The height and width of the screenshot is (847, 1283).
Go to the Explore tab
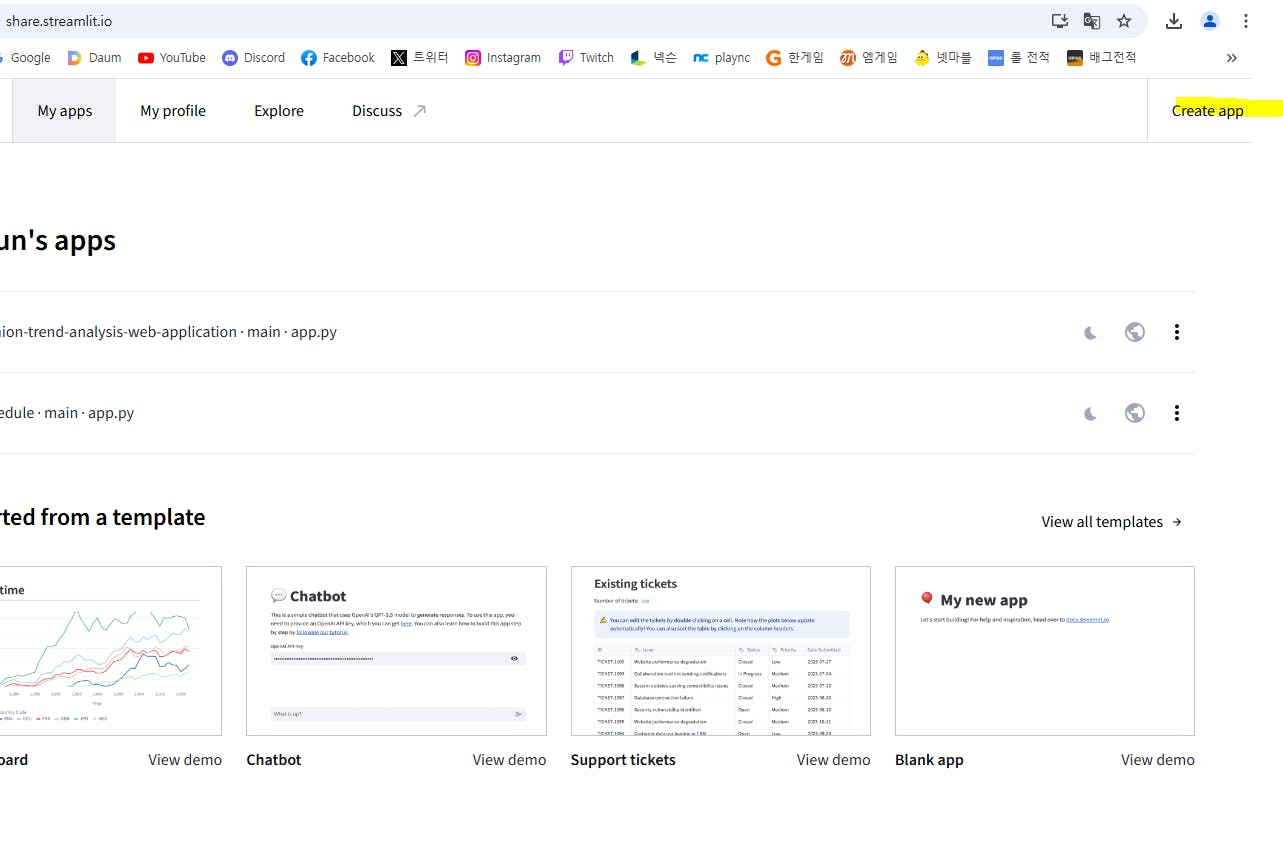279,111
